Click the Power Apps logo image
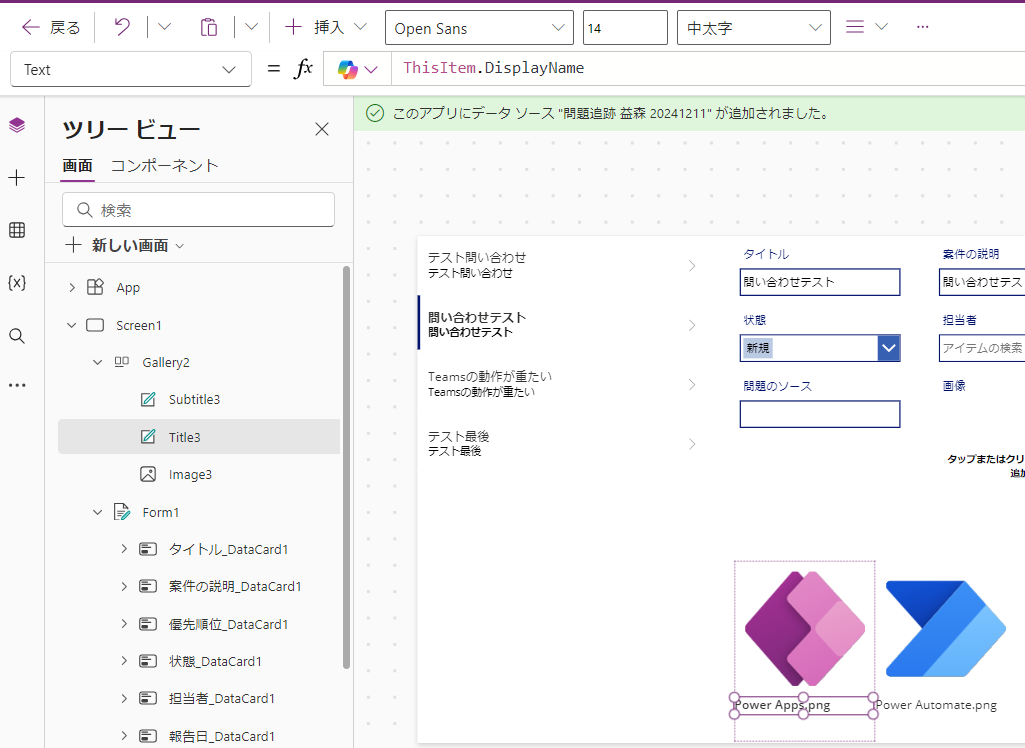This screenshot has height=748, width=1025. pos(805,628)
